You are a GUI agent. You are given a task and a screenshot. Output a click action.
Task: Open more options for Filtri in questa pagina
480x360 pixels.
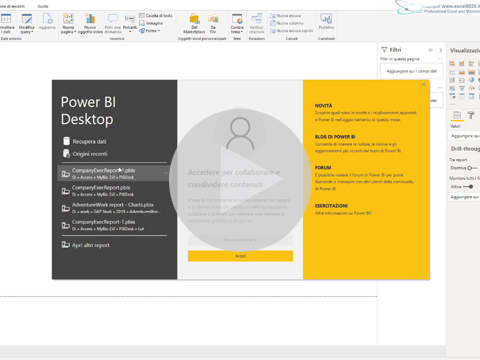[440, 59]
